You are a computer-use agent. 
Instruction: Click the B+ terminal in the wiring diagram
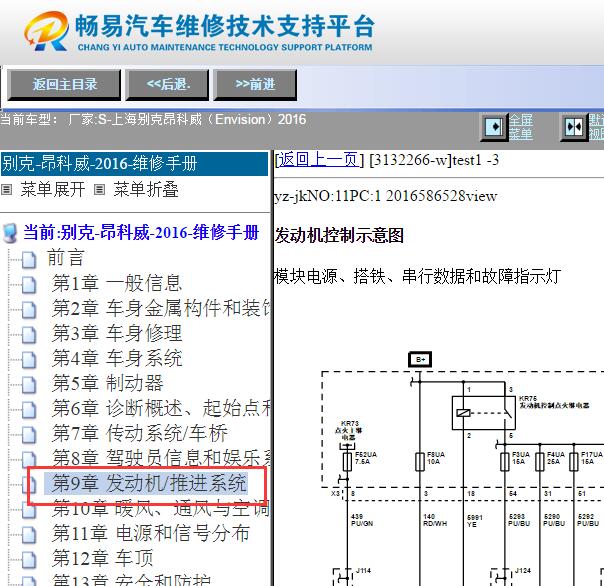point(420,359)
